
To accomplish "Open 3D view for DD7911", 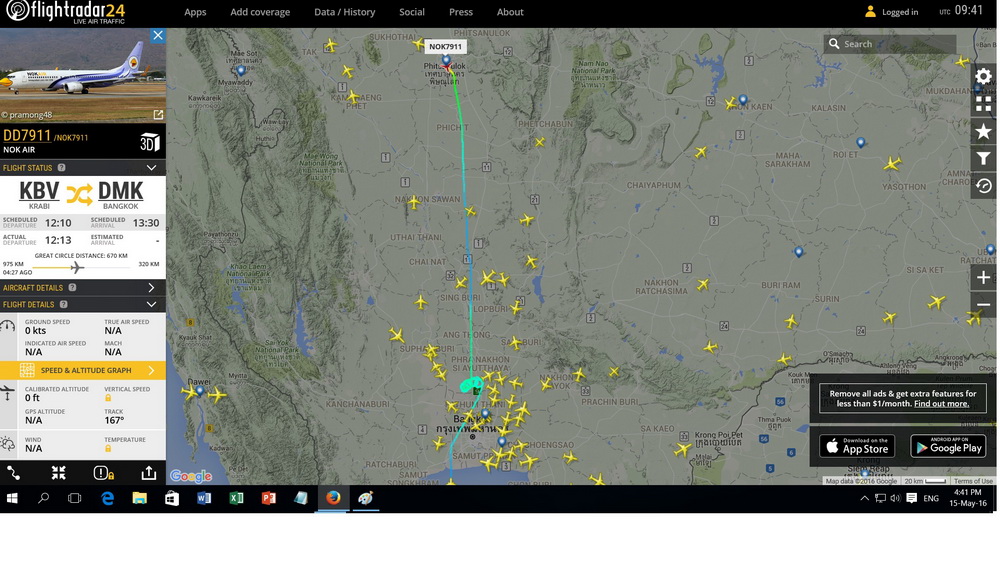I will 149,142.
